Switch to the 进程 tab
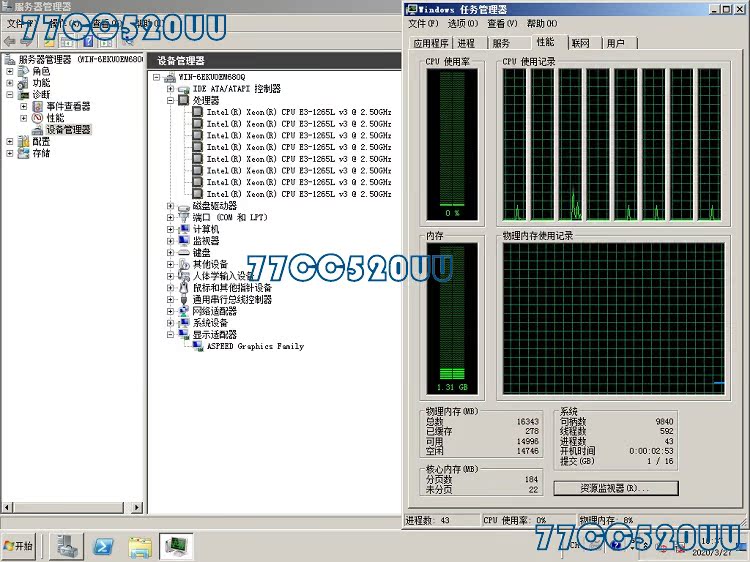The image size is (750, 562). click(466, 43)
